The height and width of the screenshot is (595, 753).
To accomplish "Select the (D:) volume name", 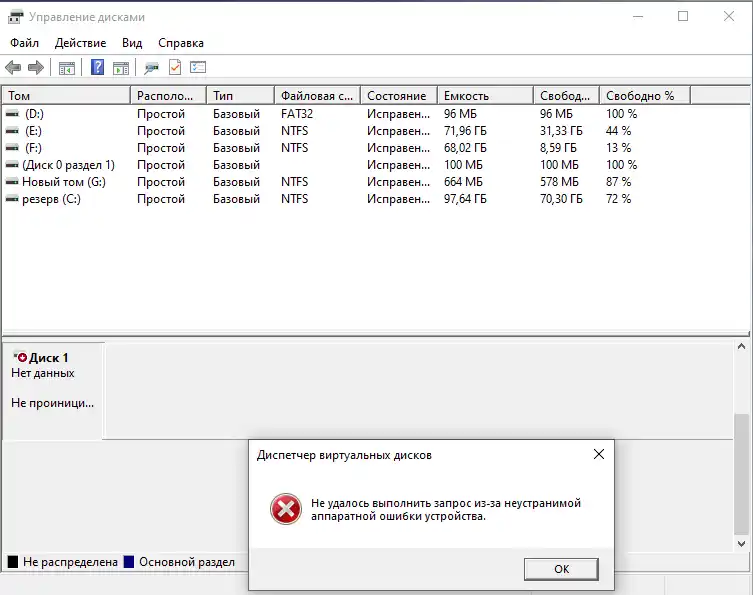I will (34, 114).
